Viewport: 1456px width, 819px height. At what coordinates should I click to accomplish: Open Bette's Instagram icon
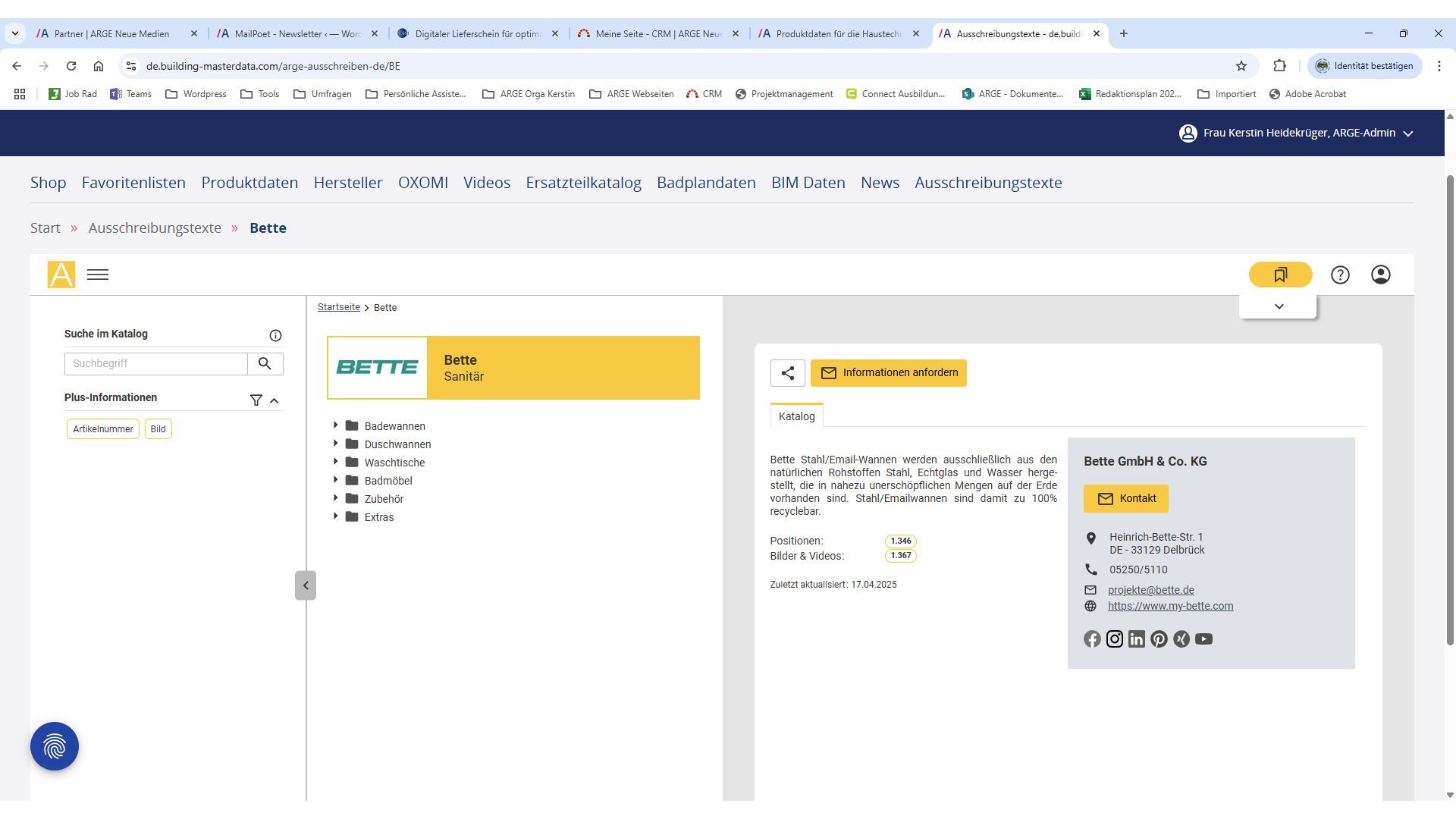[x=1114, y=639]
